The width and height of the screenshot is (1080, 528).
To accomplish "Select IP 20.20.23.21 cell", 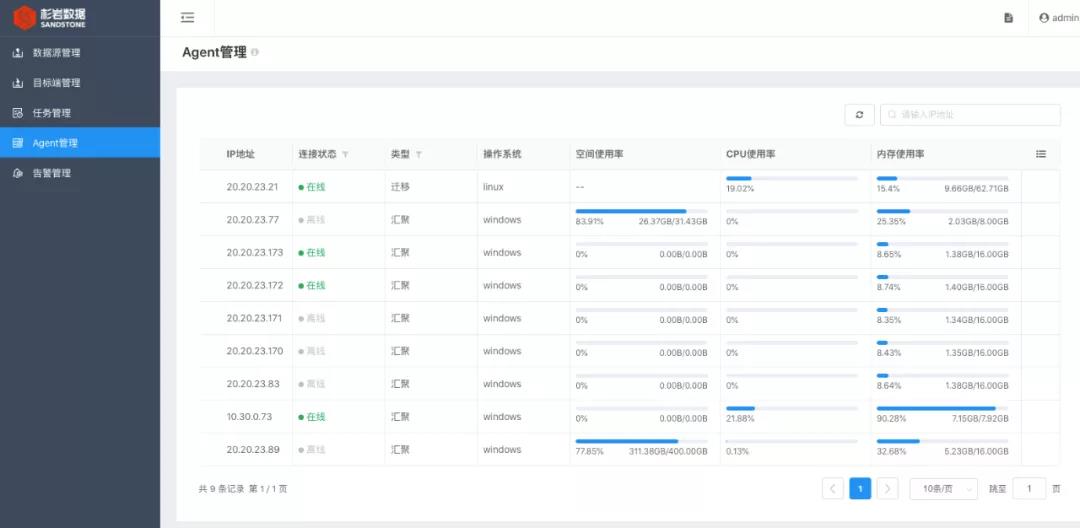I will coord(252,187).
